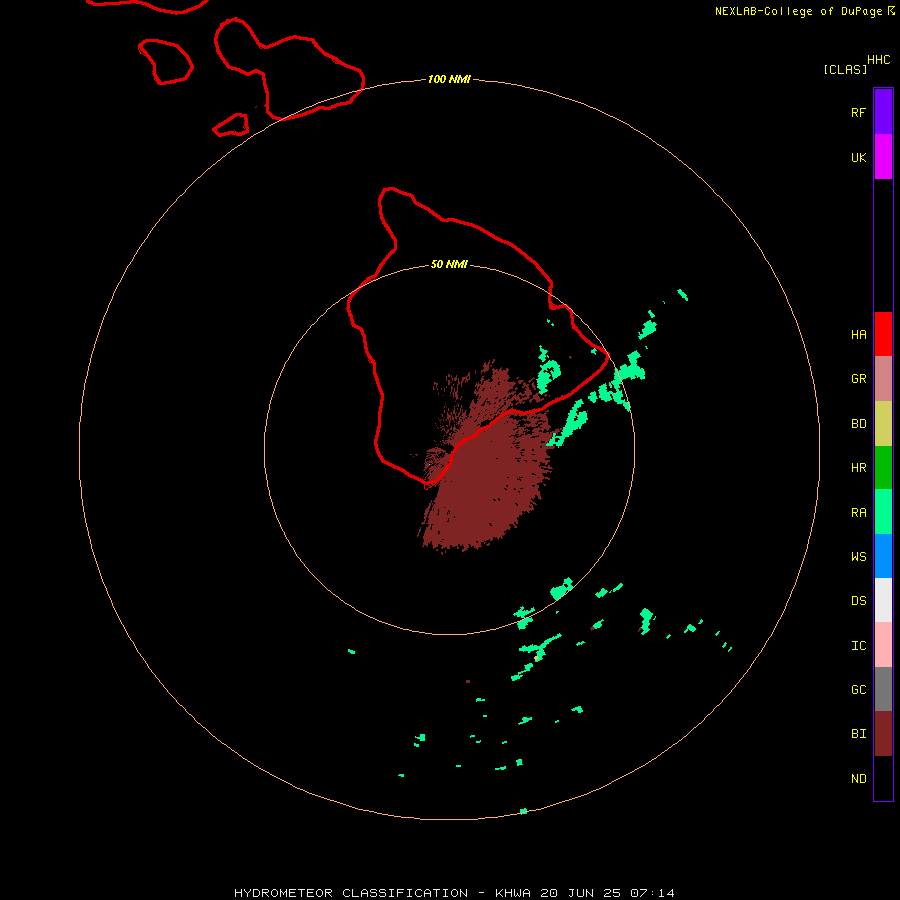Screen dimensions: 900x900
Task: Click the HA red legend swatch
Action: coord(883,334)
